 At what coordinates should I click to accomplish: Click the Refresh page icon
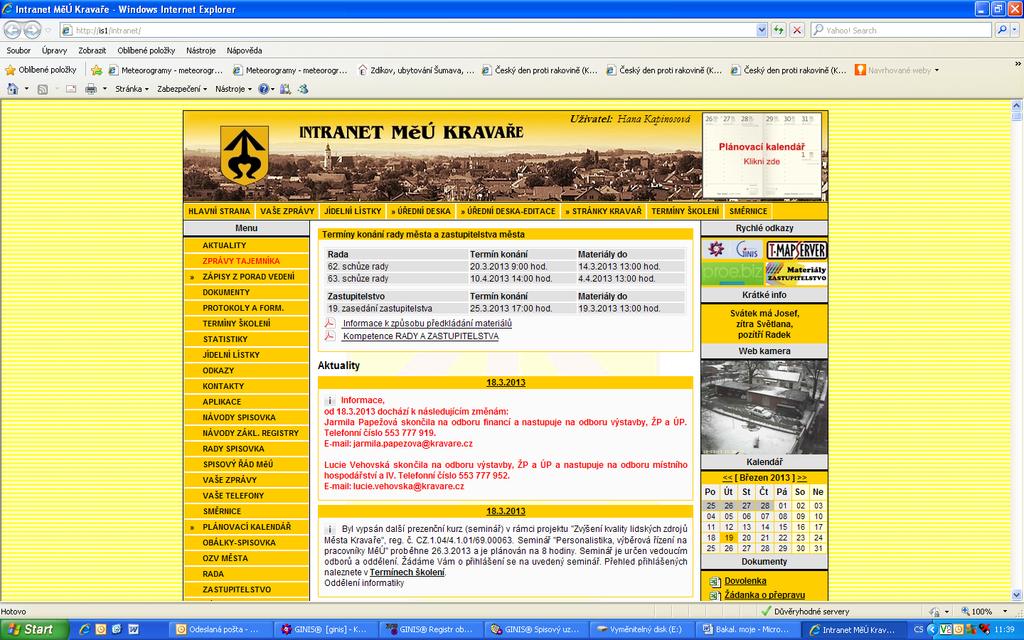coord(778,30)
